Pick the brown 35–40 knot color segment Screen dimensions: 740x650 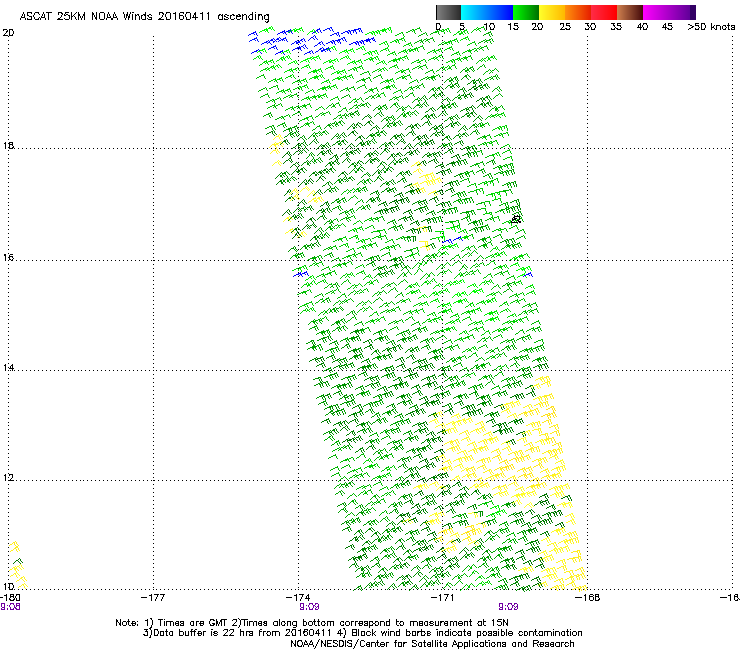pos(630,12)
